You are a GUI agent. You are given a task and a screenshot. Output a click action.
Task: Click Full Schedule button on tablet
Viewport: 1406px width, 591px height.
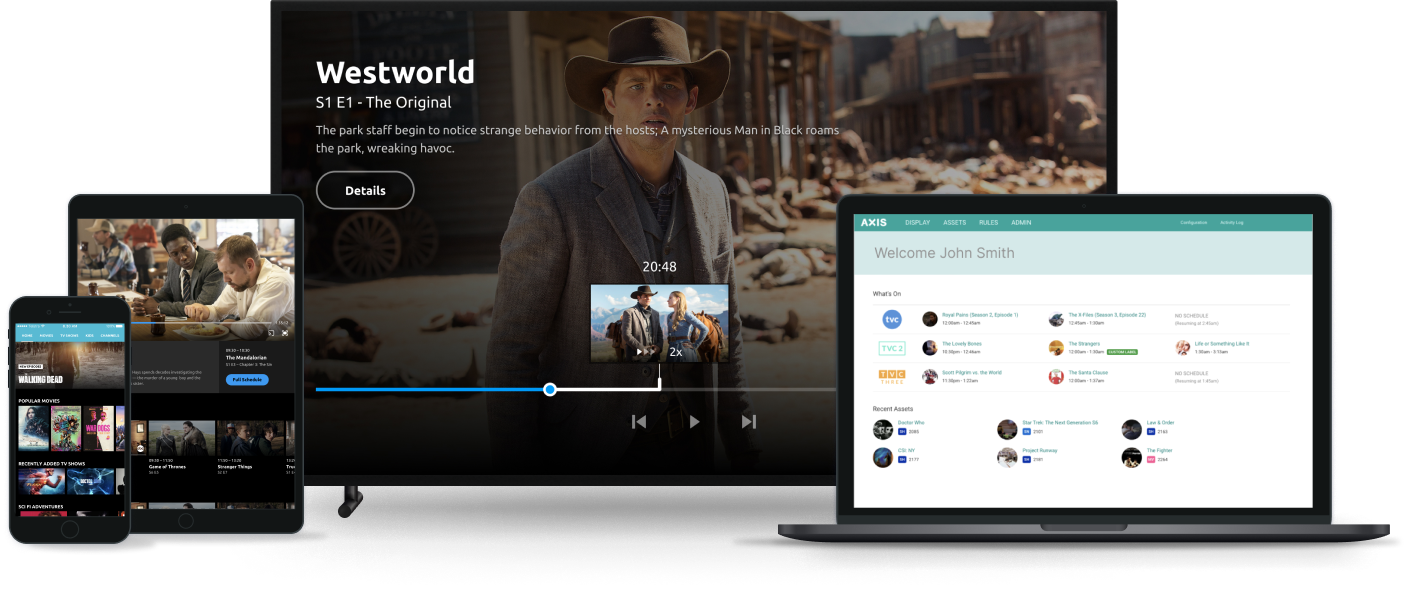point(247,380)
